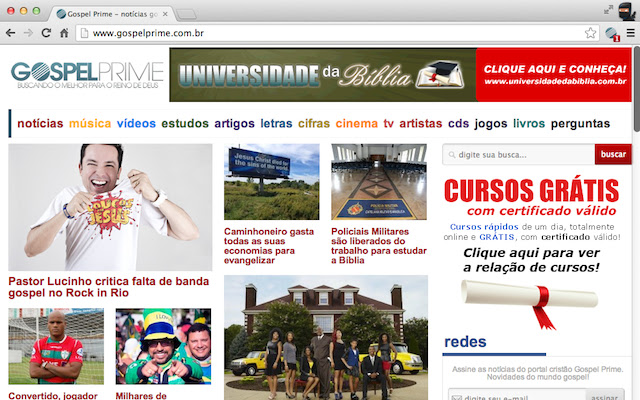Go to the browser home page icon
640x400 pixels.
[x=64, y=33]
